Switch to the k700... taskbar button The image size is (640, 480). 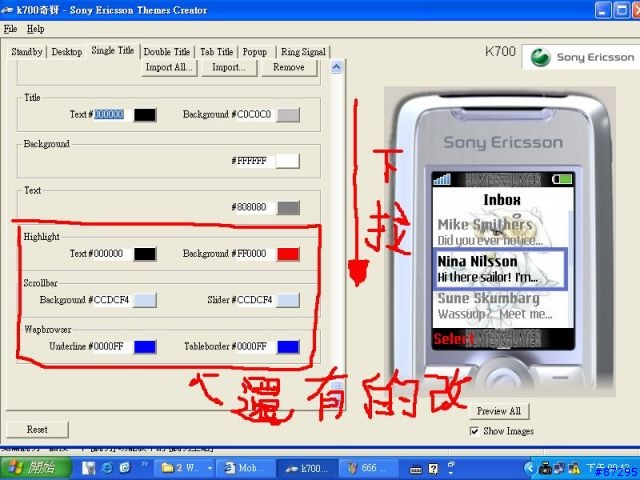(x=307, y=468)
